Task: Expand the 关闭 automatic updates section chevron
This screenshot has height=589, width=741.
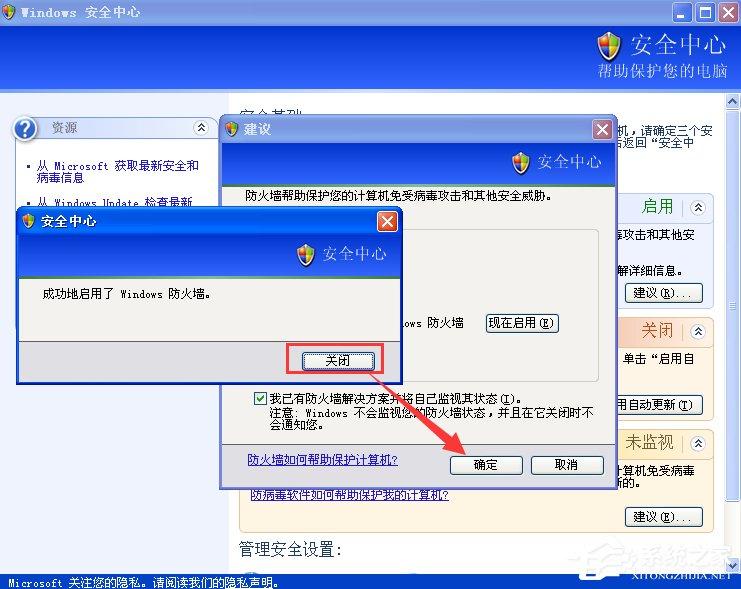Action: [698, 331]
